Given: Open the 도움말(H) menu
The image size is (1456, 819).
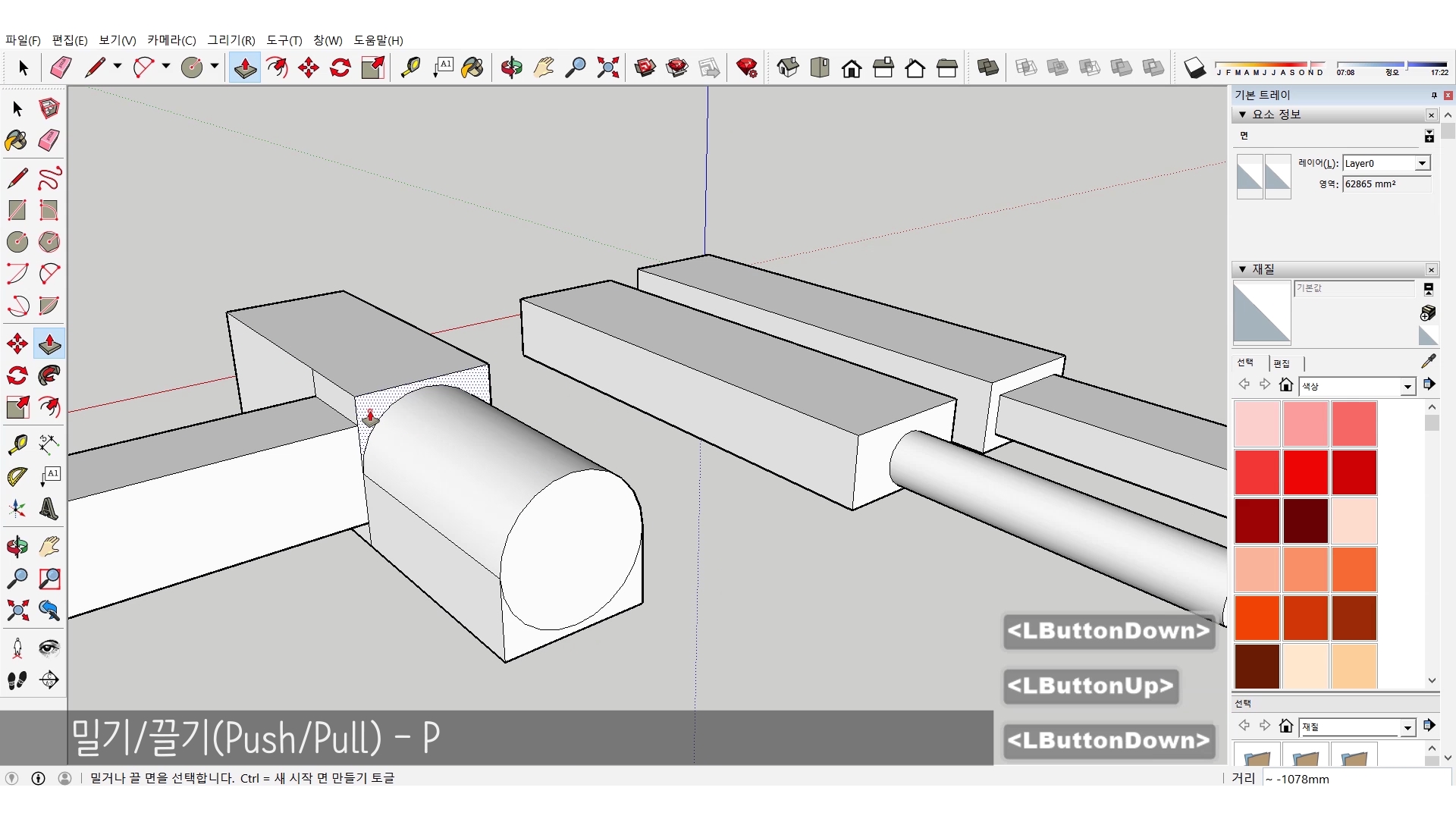Looking at the screenshot, I should tap(378, 40).
